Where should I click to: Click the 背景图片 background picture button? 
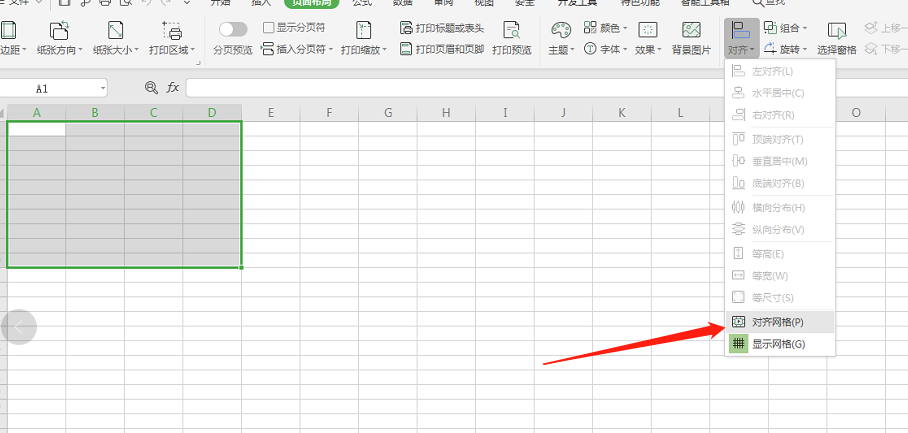691,39
